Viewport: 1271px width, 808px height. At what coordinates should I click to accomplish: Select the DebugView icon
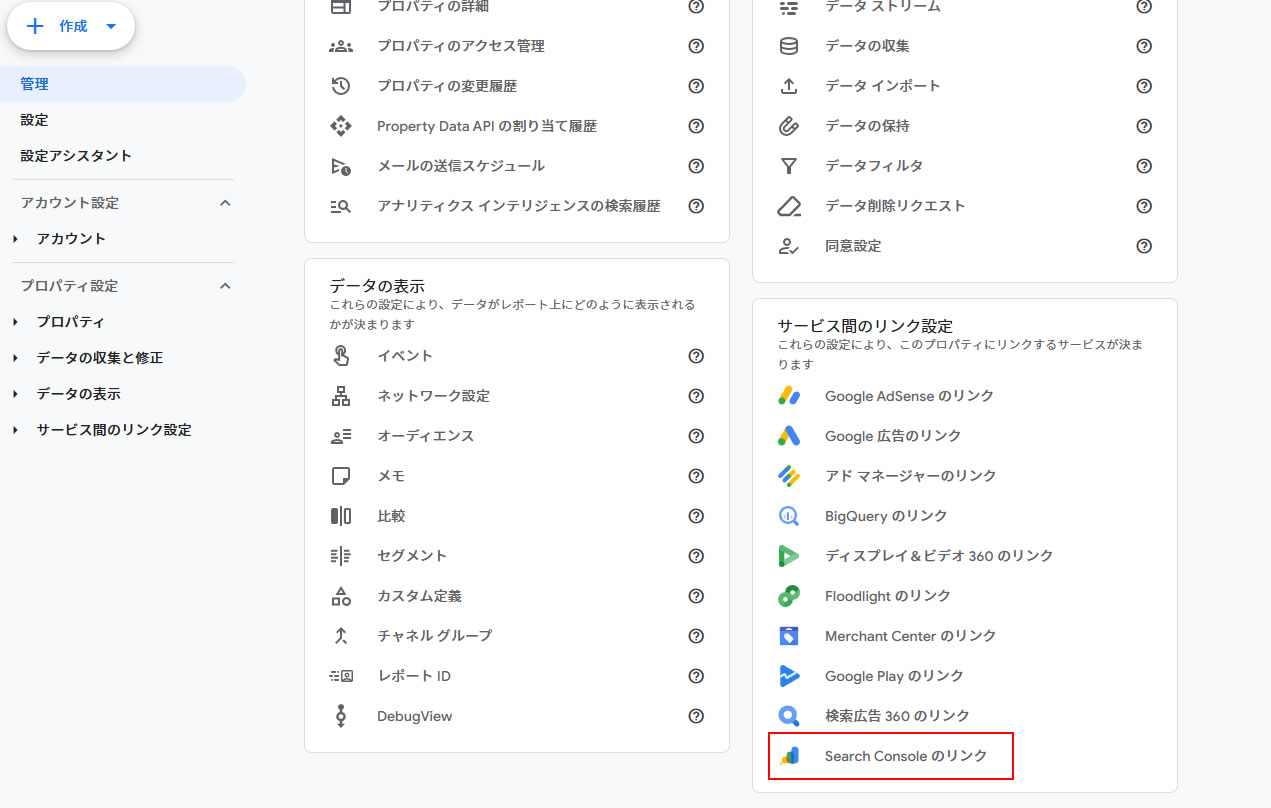[x=341, y=716]
